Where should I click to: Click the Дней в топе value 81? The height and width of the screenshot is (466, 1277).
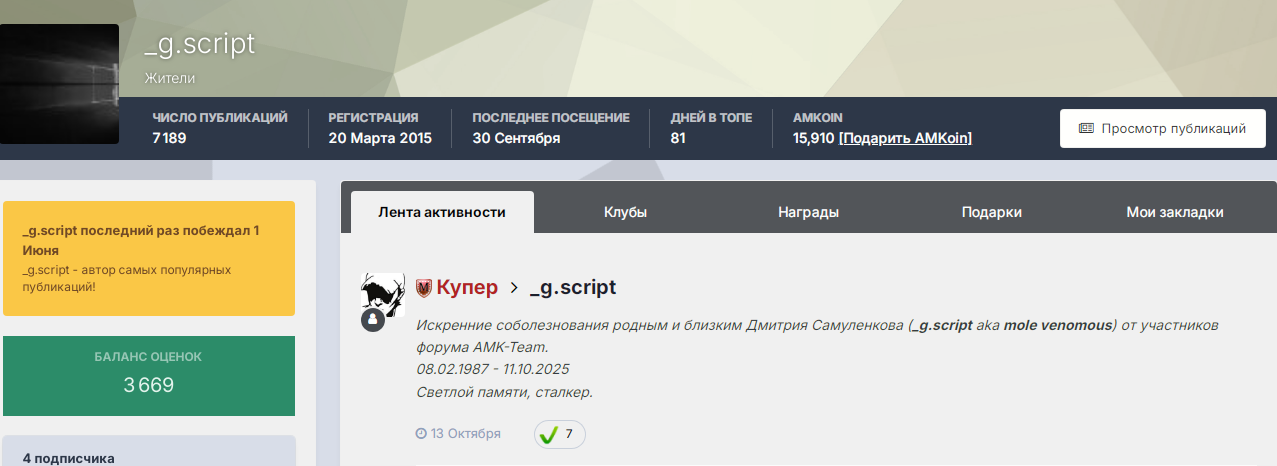(x=678, y=138)
